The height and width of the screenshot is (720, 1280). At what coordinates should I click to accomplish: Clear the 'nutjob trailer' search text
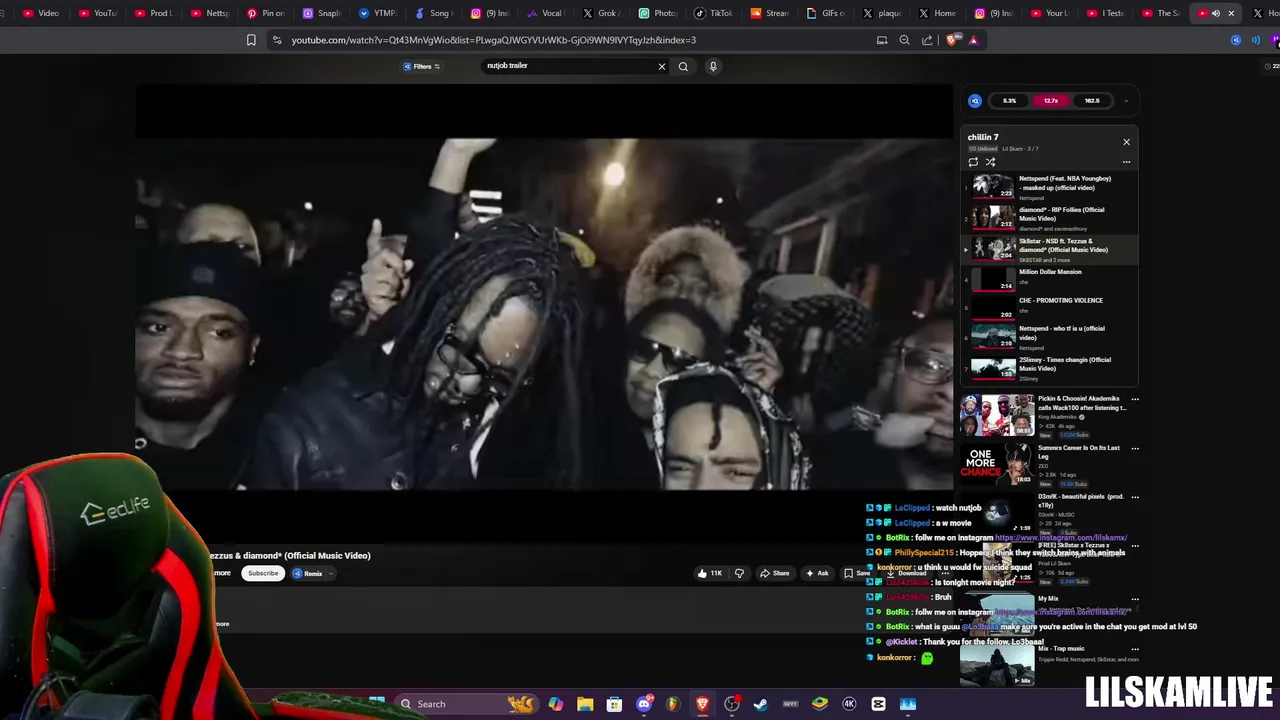pyautogui.click(x=661, y=66)
